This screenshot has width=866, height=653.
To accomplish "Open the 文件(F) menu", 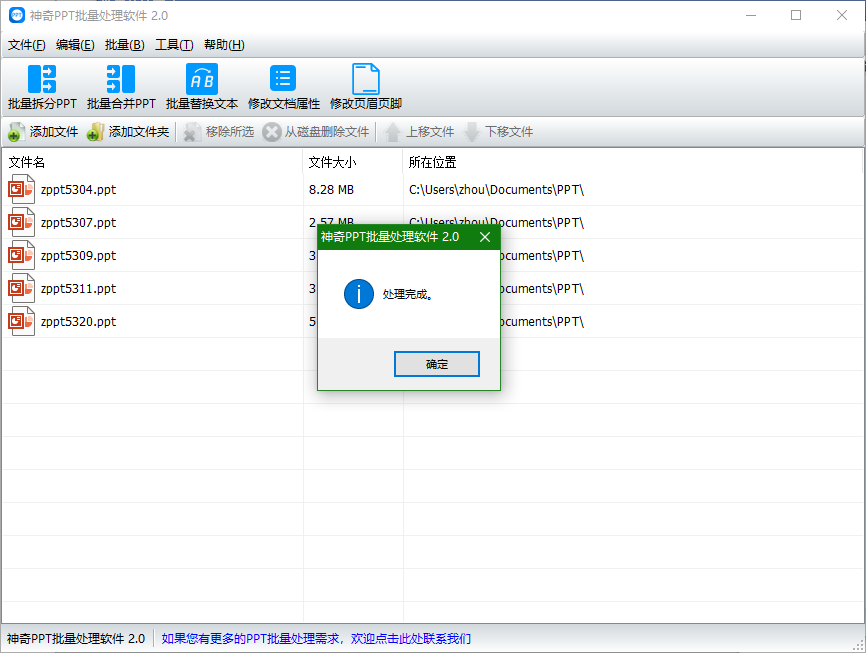I will click(27, 45).
